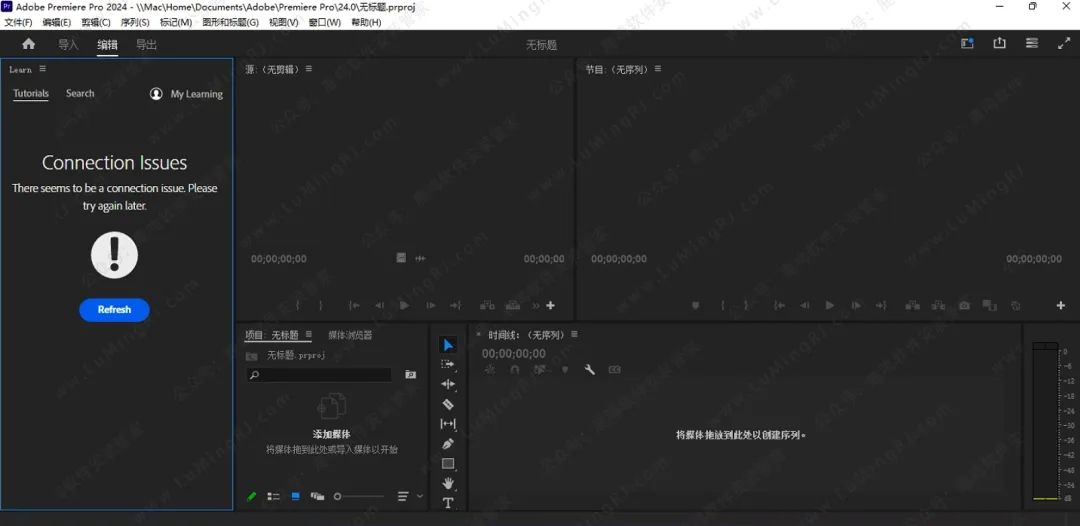This screenshot has width=1080, height=526.
Task: Add a marker in the timeline
Action: [565, 370]
